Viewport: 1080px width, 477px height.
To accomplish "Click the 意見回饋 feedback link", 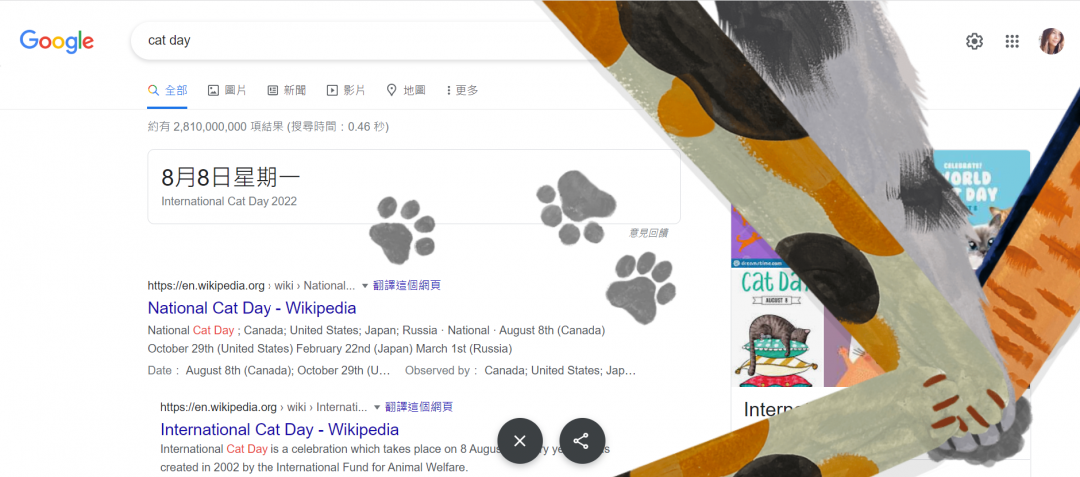I will [x=648, y=233].
